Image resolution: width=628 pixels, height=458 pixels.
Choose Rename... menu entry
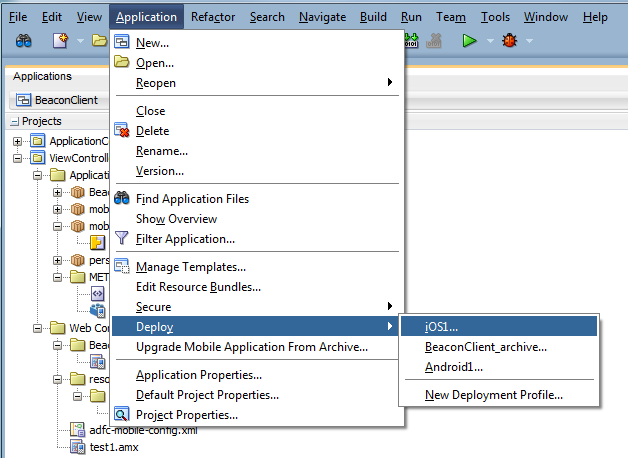click(258, 151)
